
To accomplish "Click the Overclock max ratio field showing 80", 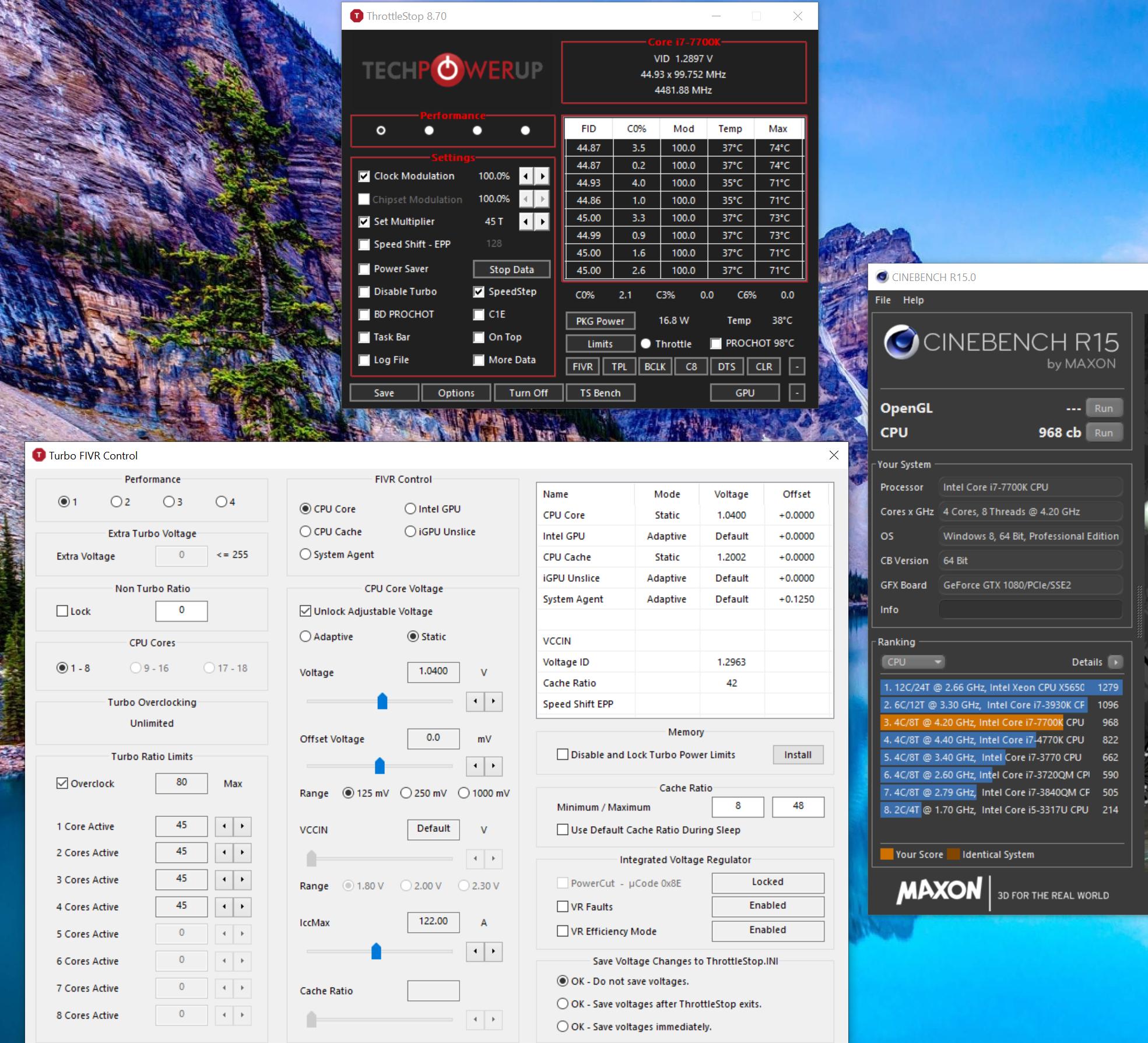I will click(x=181, y=783).
